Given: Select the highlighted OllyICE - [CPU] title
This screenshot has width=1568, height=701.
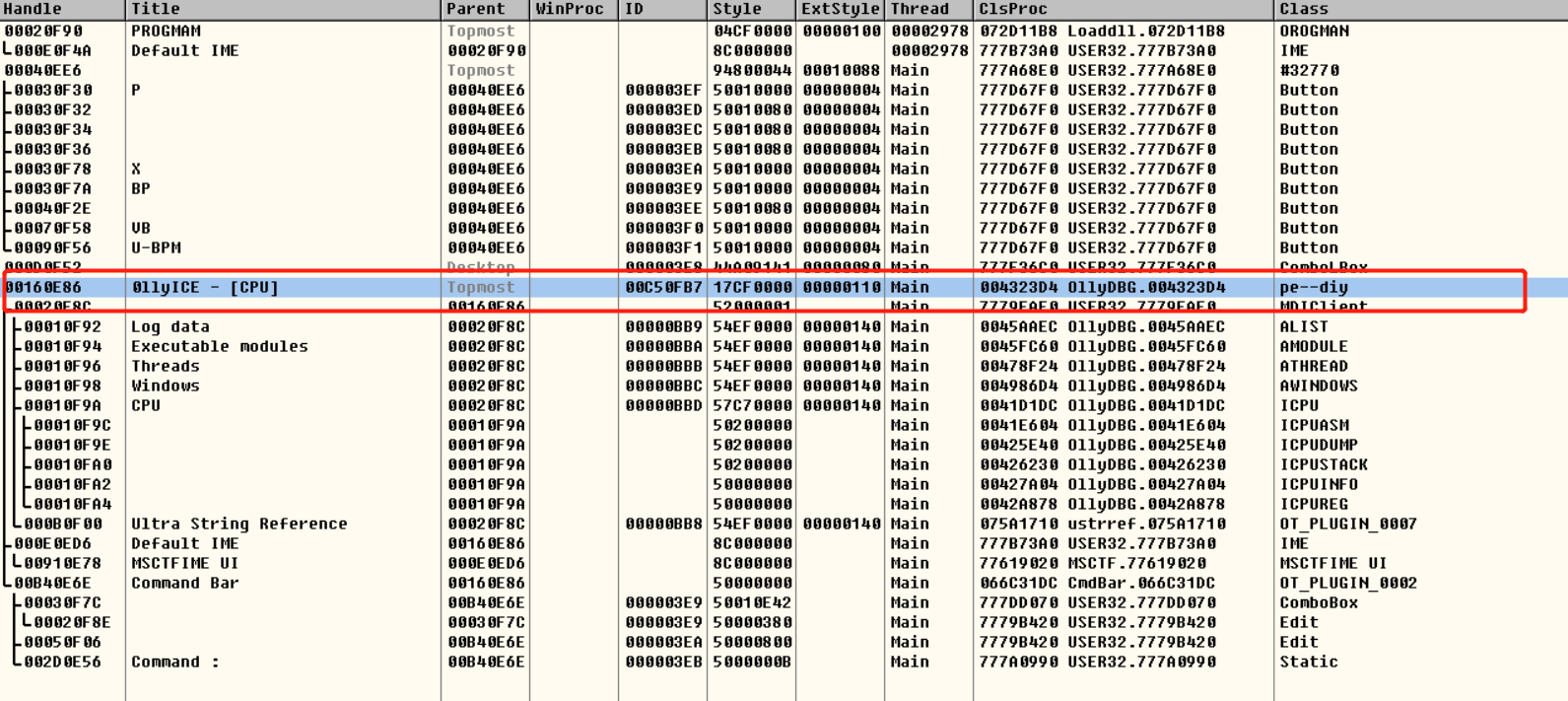Looking at the screenshot, I should [x=205, y=287].
